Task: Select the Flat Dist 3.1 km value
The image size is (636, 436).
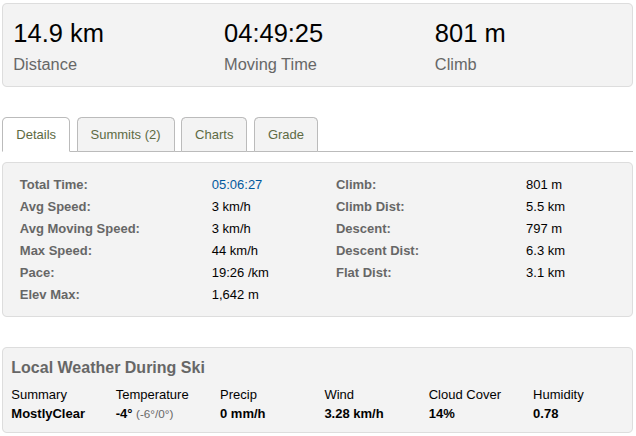Action: tap(545, 273)
